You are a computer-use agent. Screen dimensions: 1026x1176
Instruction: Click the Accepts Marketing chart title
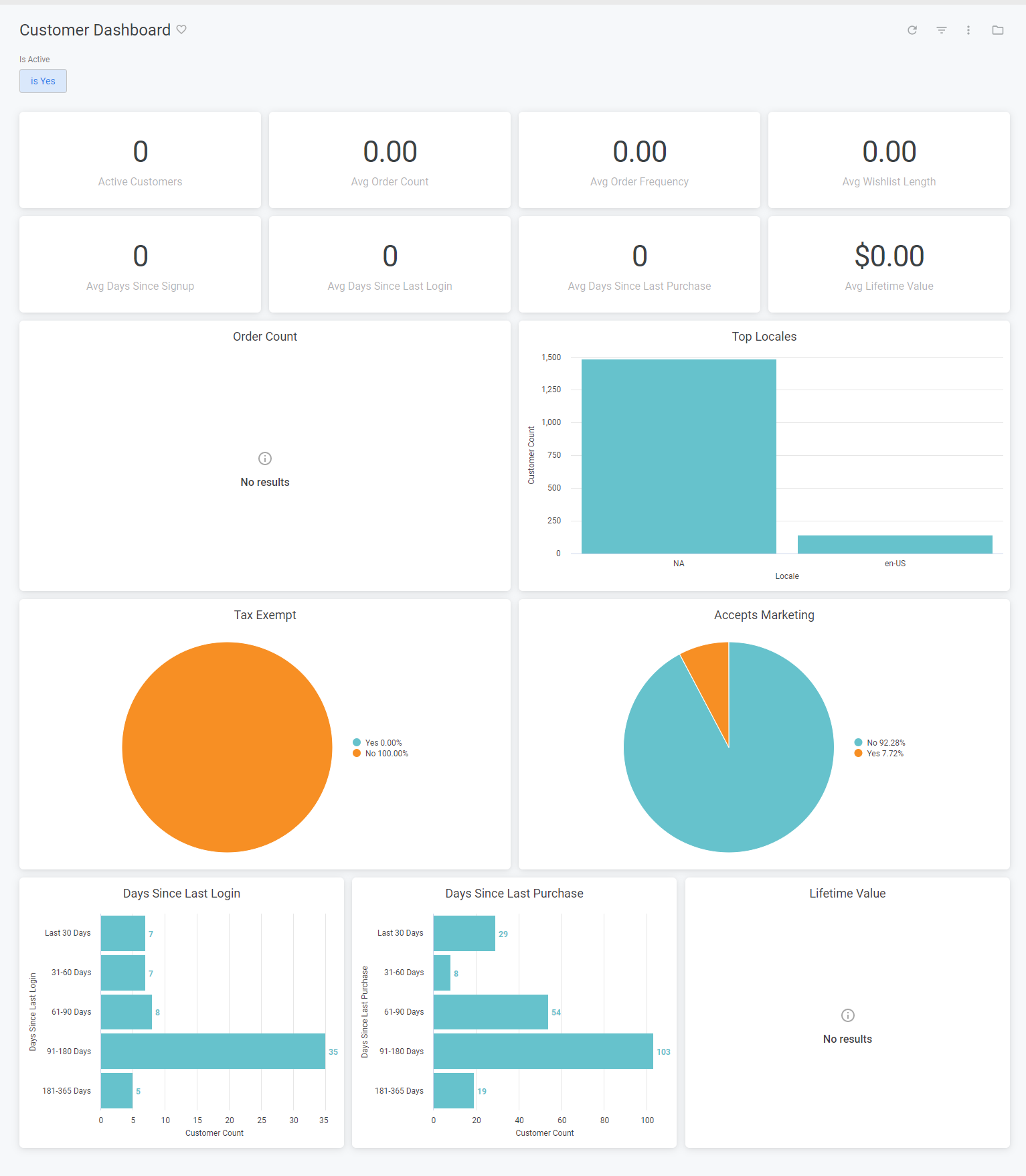coord(764,615)
